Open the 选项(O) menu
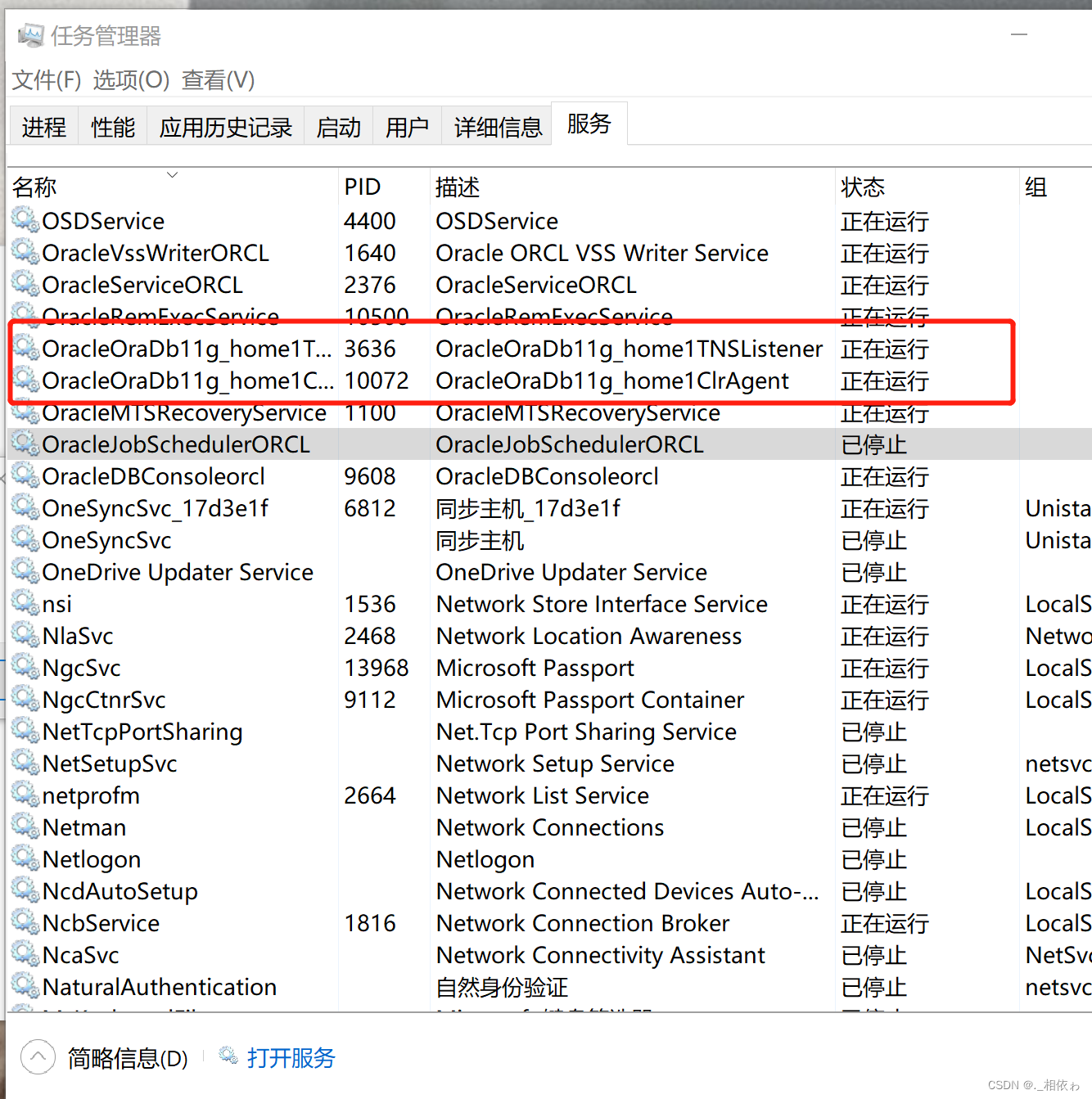The image size is (1092, 1099). 131,80
